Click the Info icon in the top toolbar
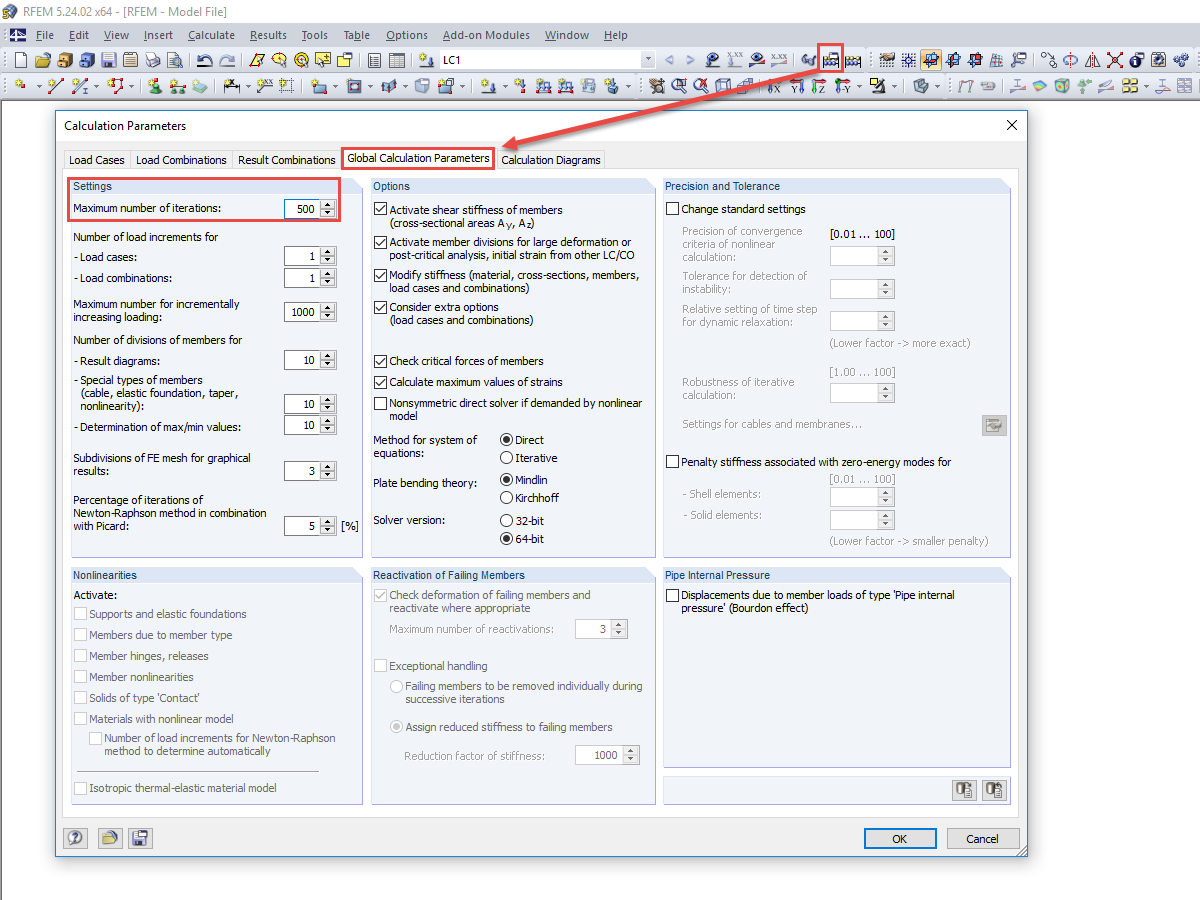The width and height of the screenshot is (1200, 900). click(1136, 60)
